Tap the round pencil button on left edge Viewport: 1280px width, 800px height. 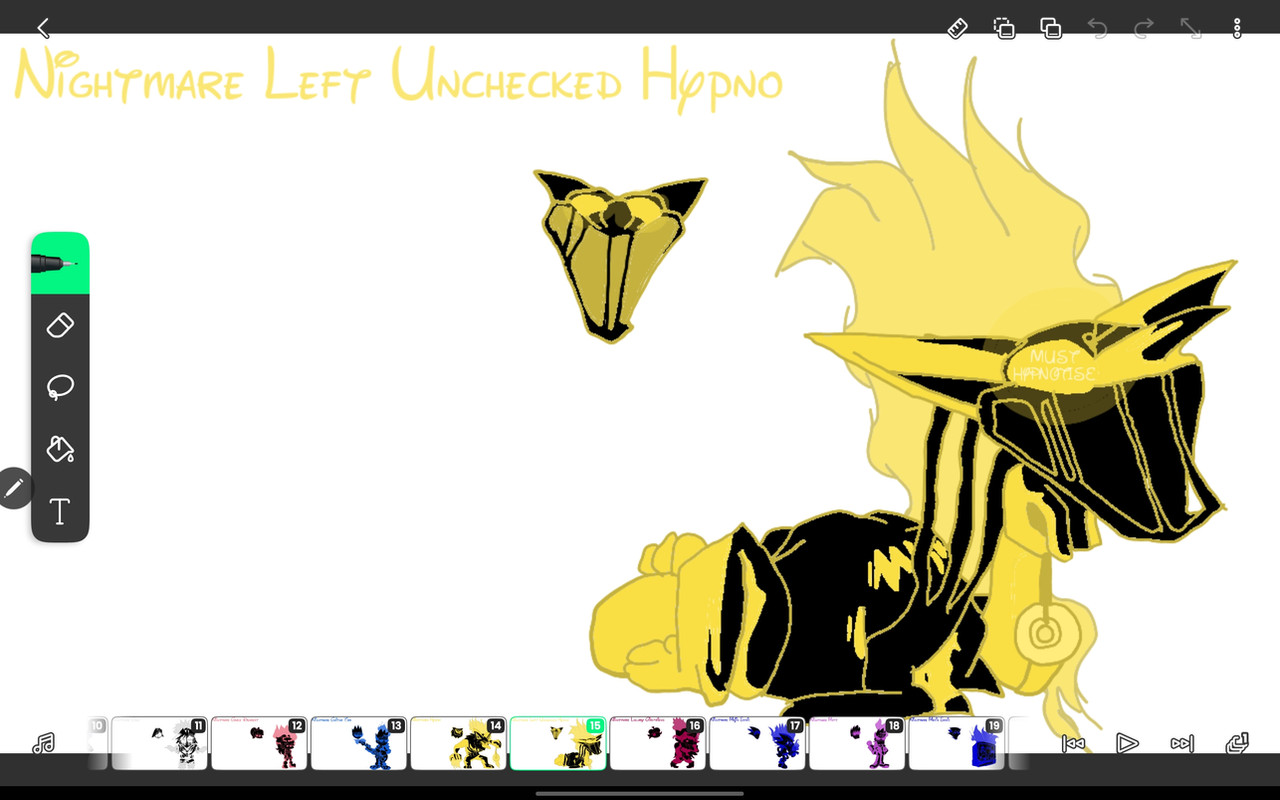[14, 488]
